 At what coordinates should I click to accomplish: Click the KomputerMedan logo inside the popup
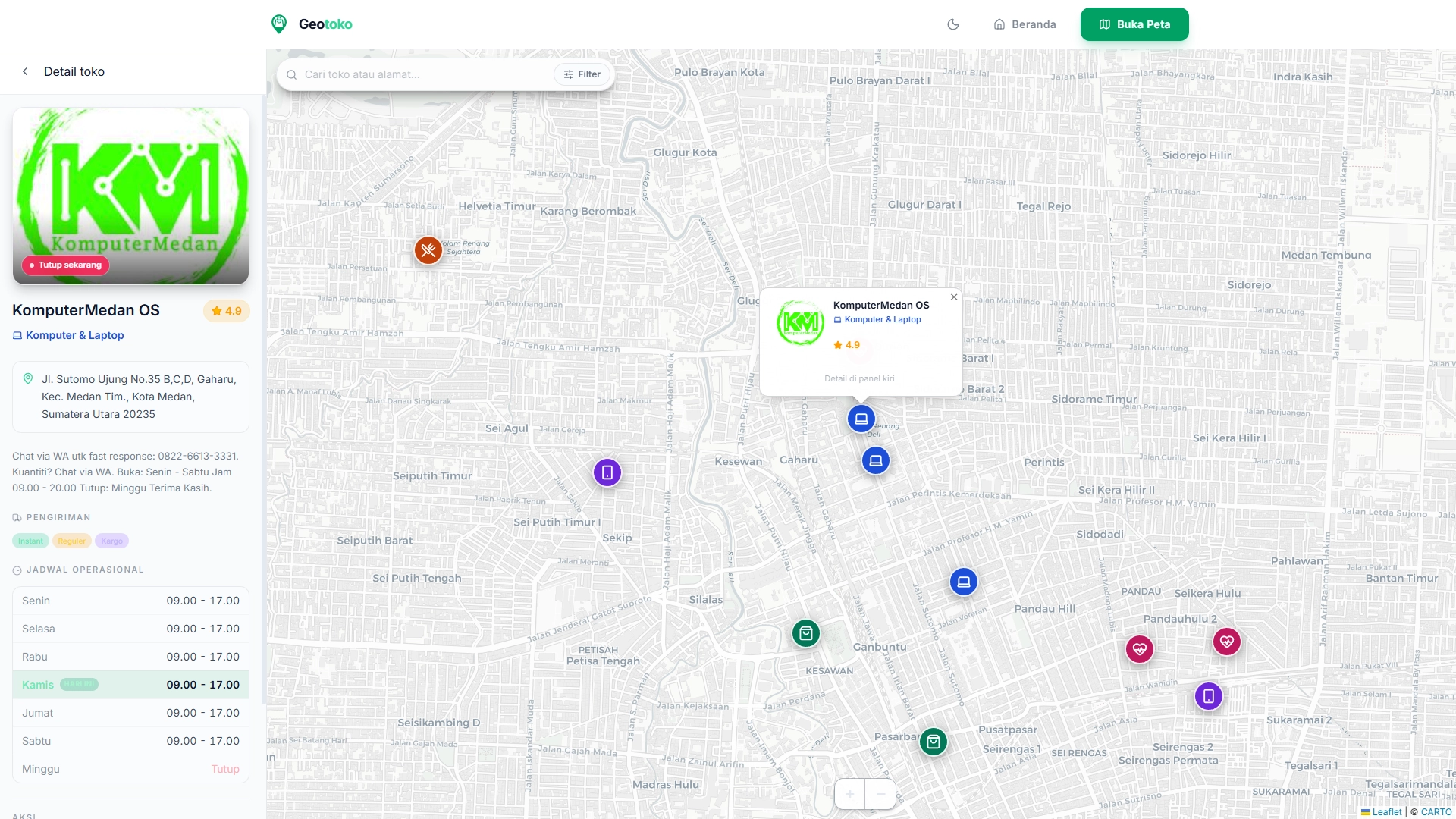(800, 322)
